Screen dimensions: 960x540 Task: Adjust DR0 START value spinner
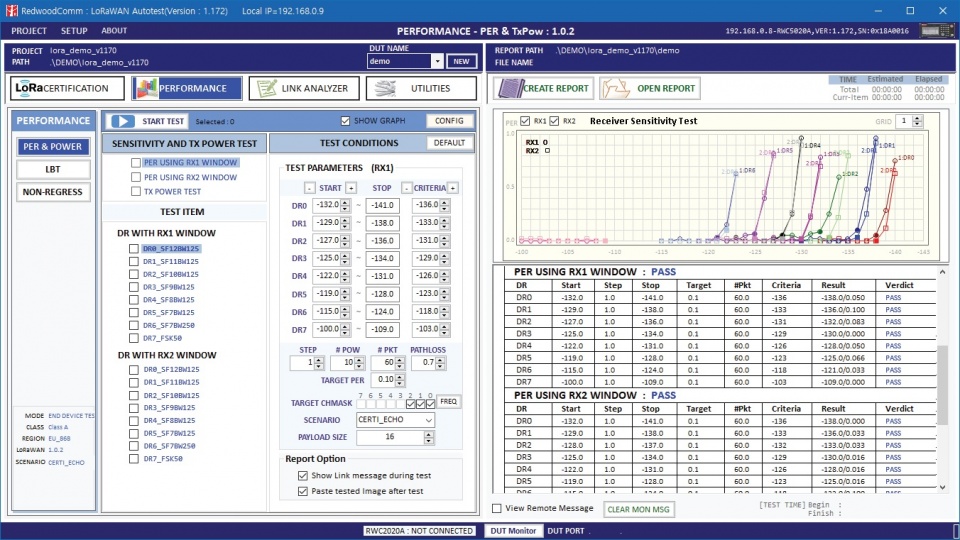345,206
